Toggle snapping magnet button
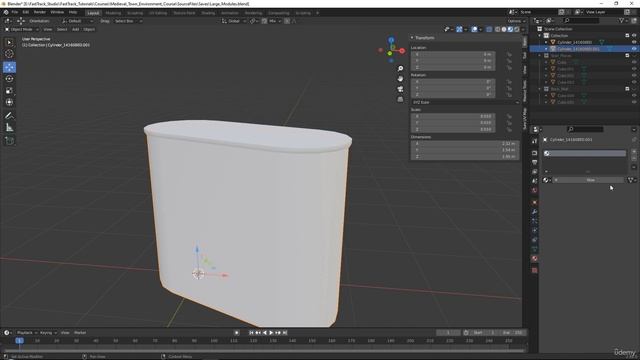 pos(264,21)
